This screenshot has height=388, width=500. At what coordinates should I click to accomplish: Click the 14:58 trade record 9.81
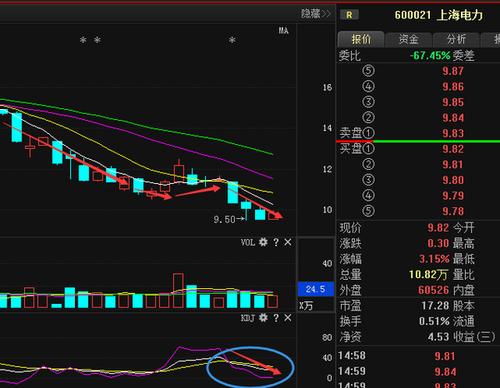pos(445,356)
